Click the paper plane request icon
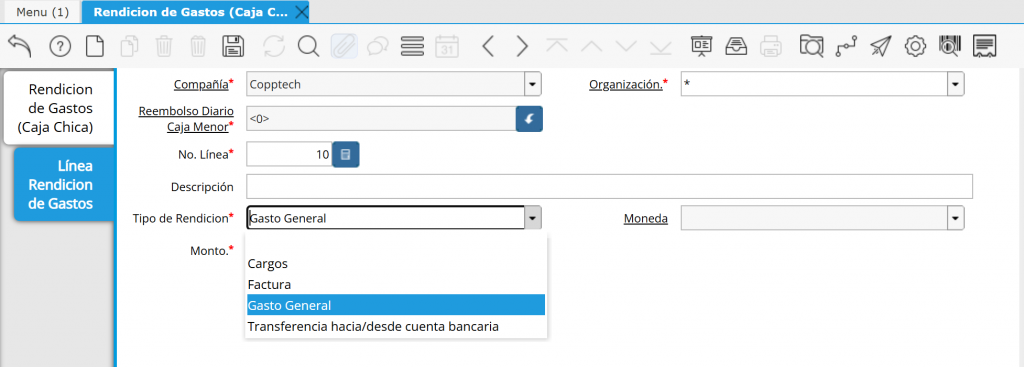The width and height of the screenshot is (1024, 367). click(x=881, y=46)
